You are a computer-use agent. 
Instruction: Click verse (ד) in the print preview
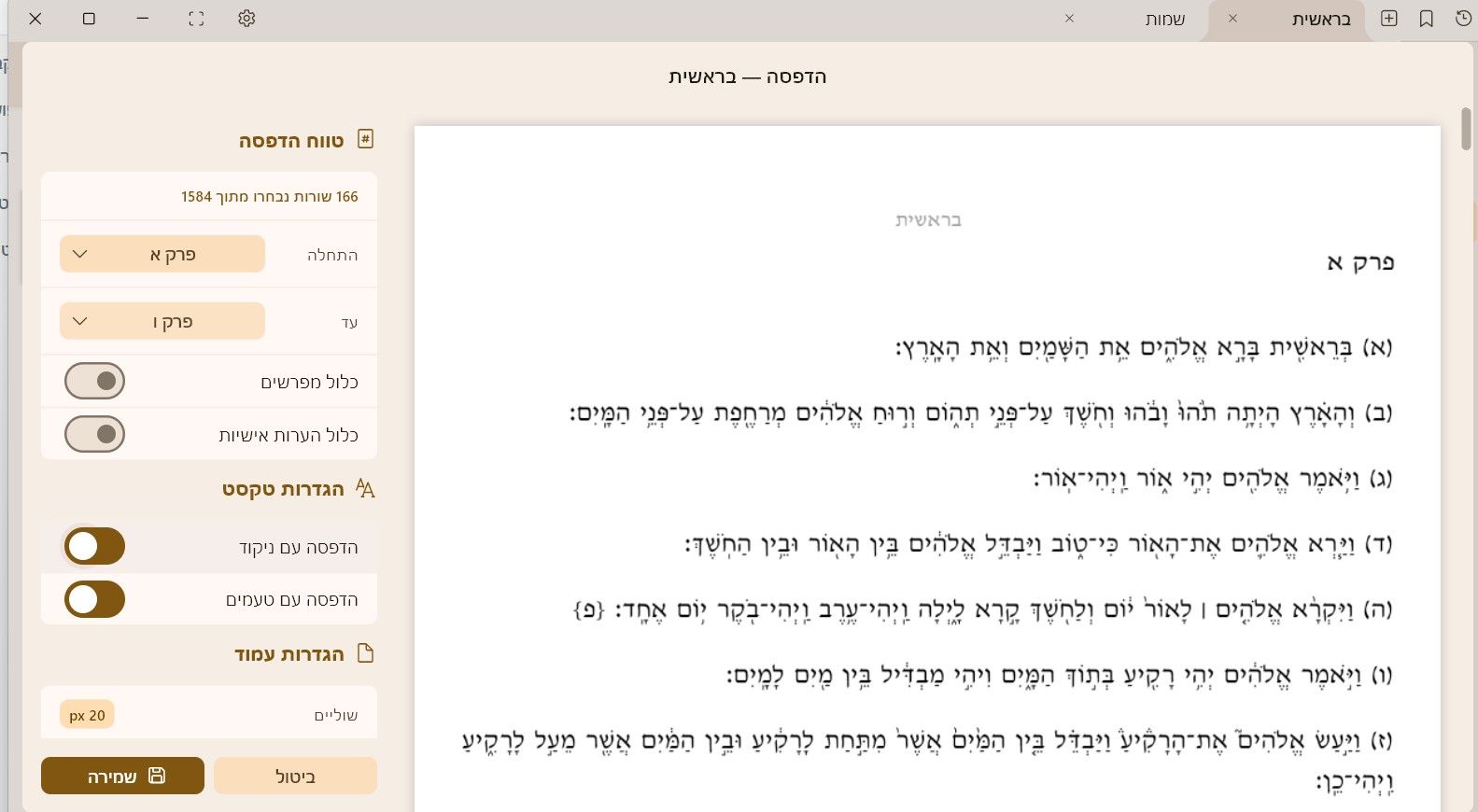(x=1039, y=544)
